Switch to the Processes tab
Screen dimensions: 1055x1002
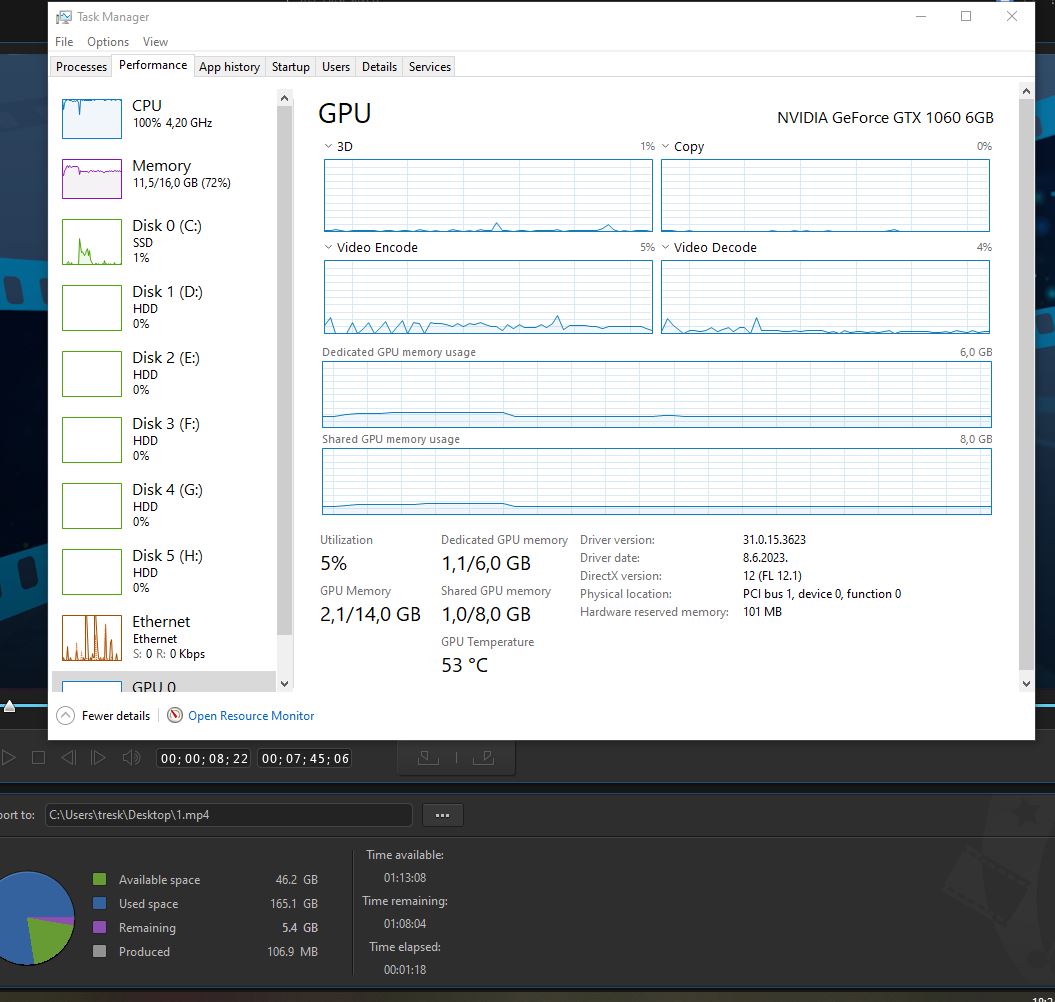pos(81,67)
